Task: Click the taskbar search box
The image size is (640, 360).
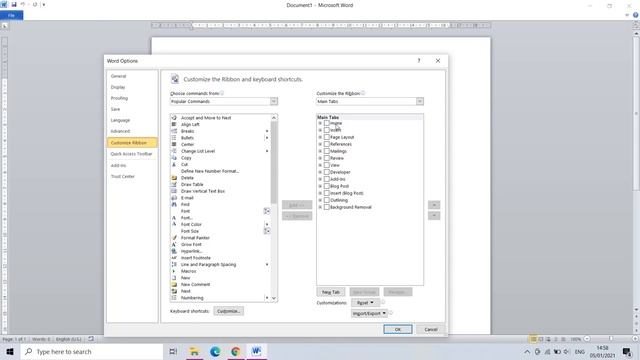Action: coord(92,351)
